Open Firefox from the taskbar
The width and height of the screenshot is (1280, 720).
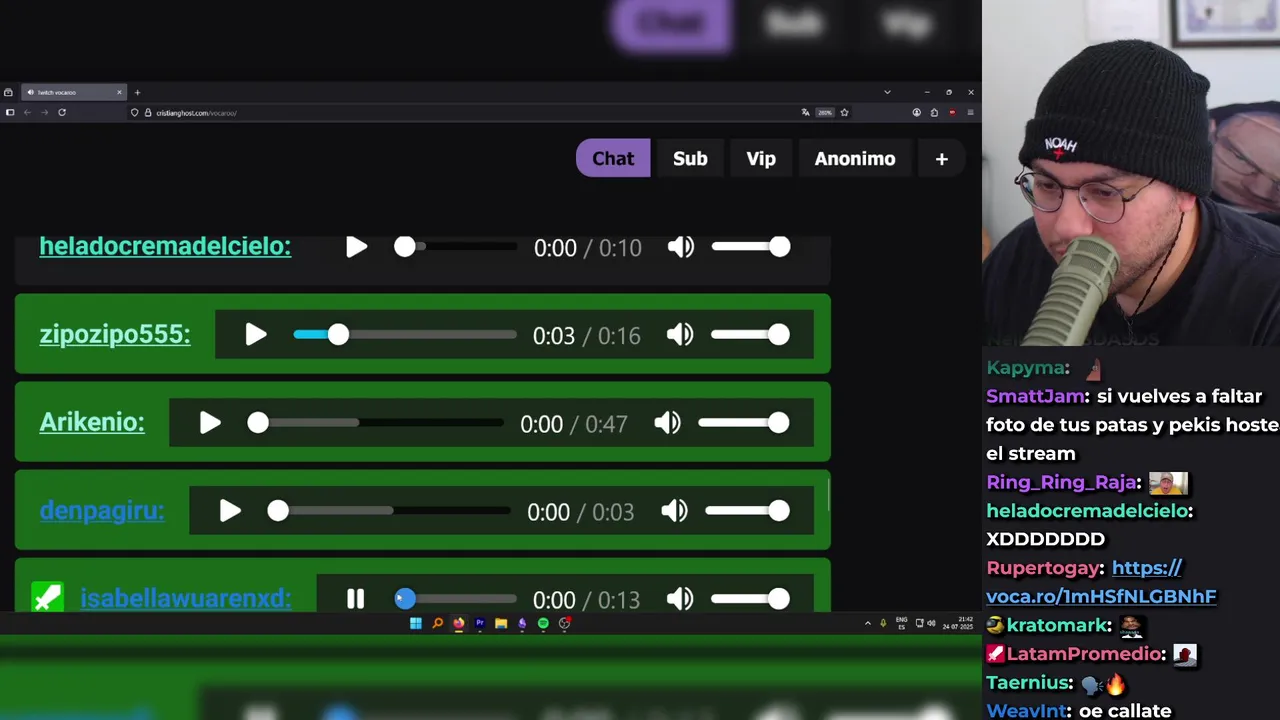coord(459,623)
